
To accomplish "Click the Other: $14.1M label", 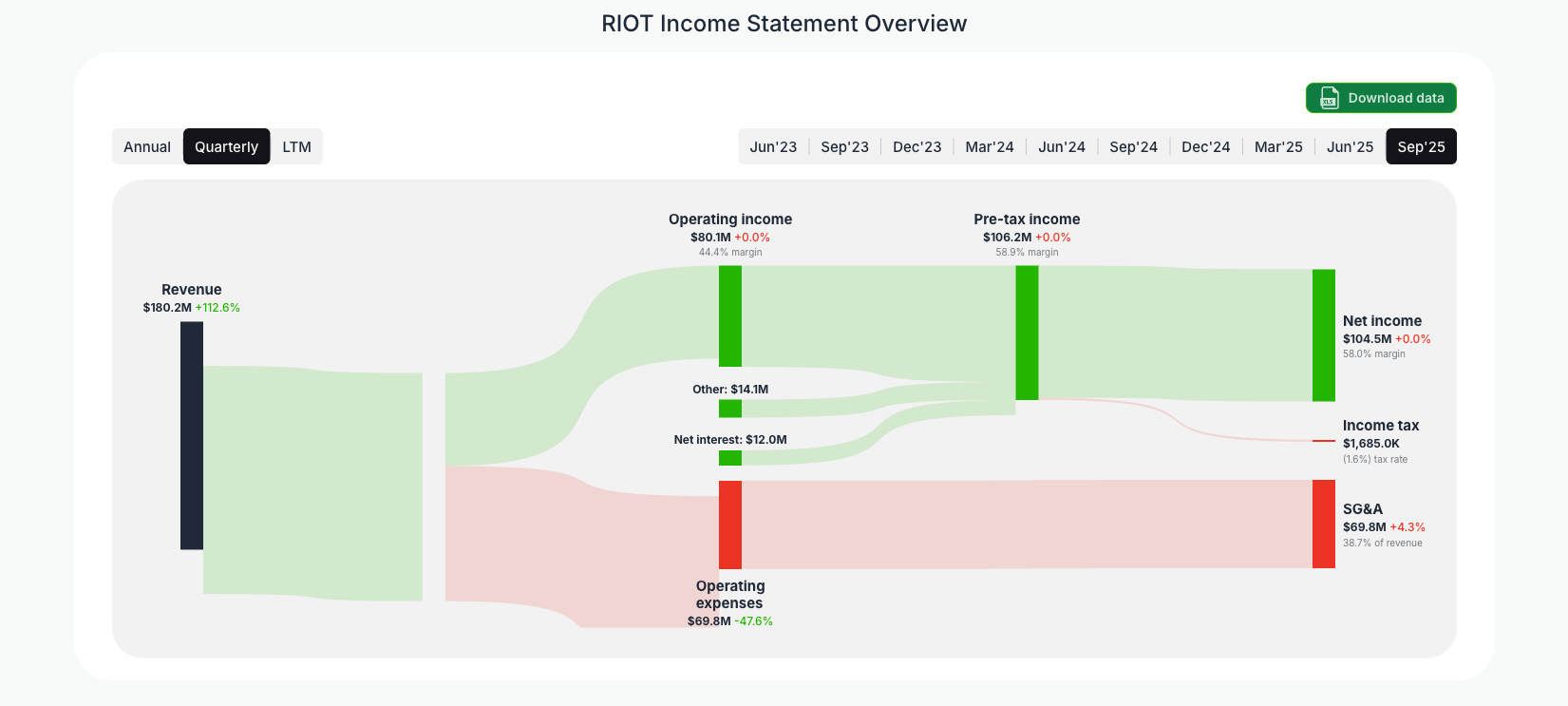I will (730, 390).
